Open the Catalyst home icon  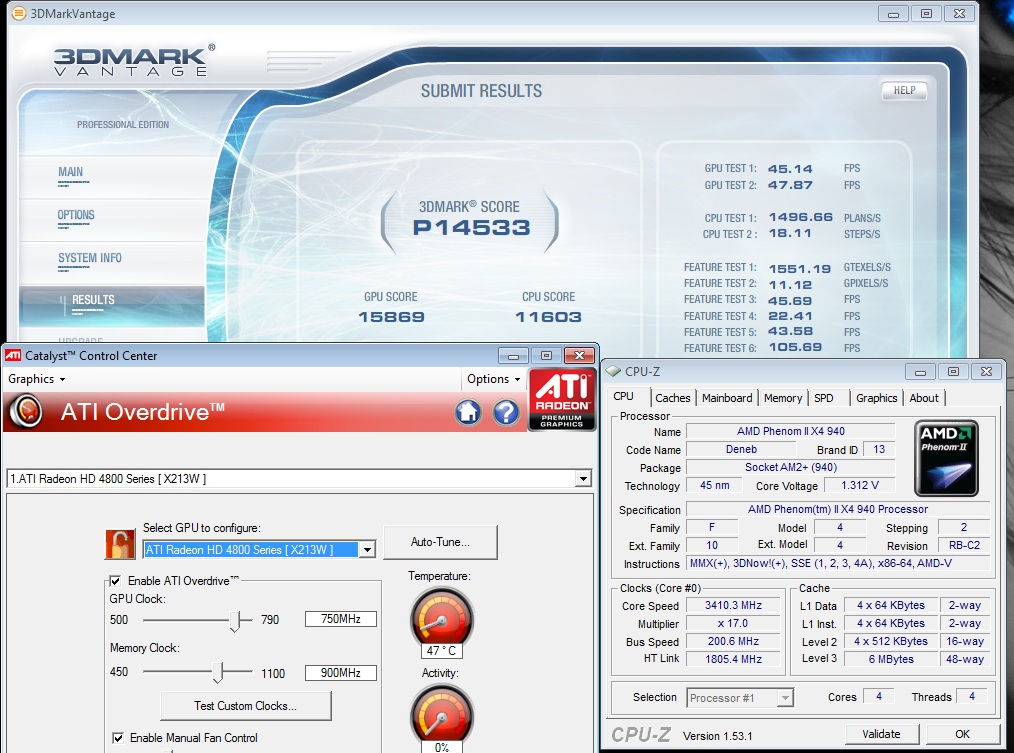click(x=468, y=412)
